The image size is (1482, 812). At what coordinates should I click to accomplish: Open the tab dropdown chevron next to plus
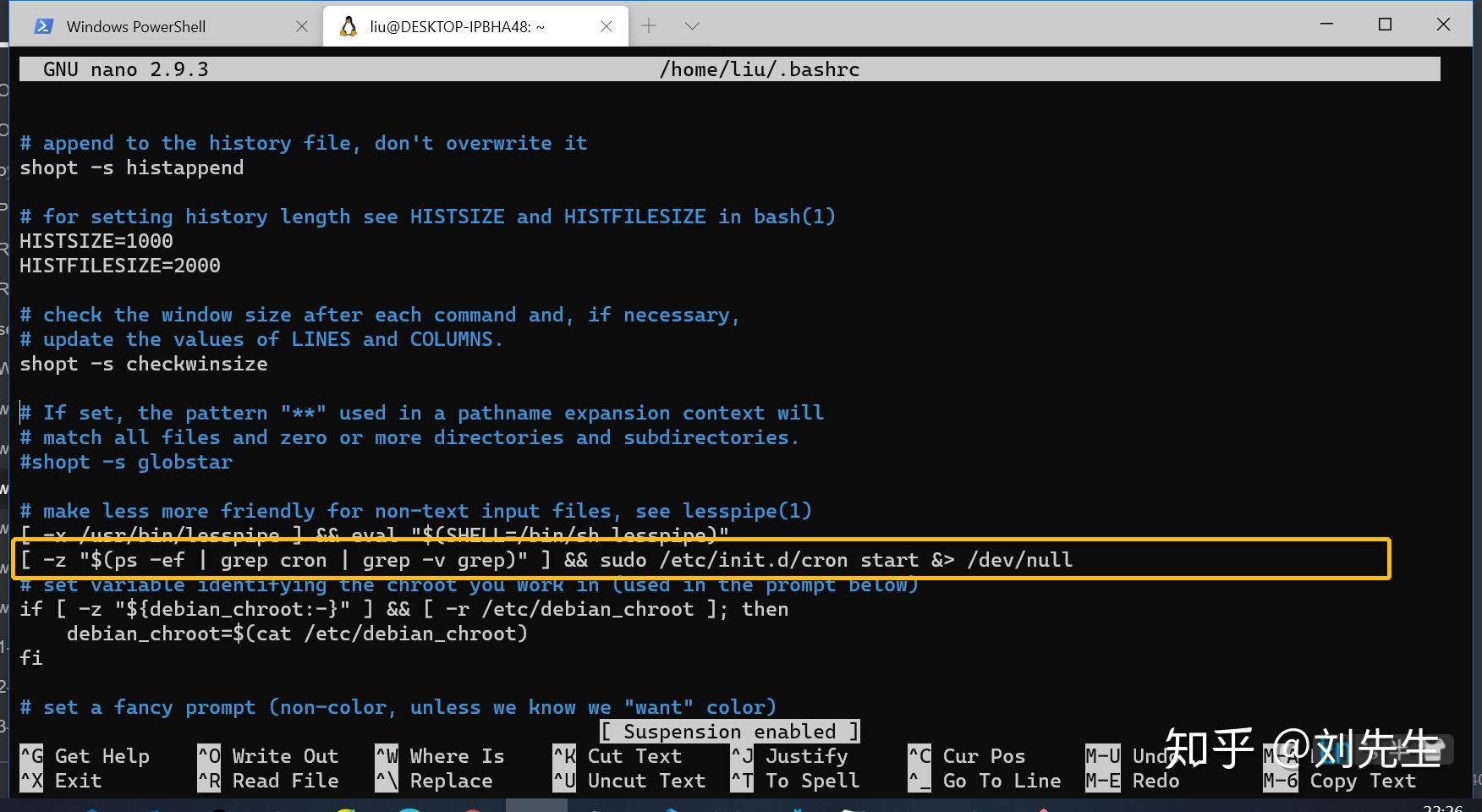(x=692, y=25)
